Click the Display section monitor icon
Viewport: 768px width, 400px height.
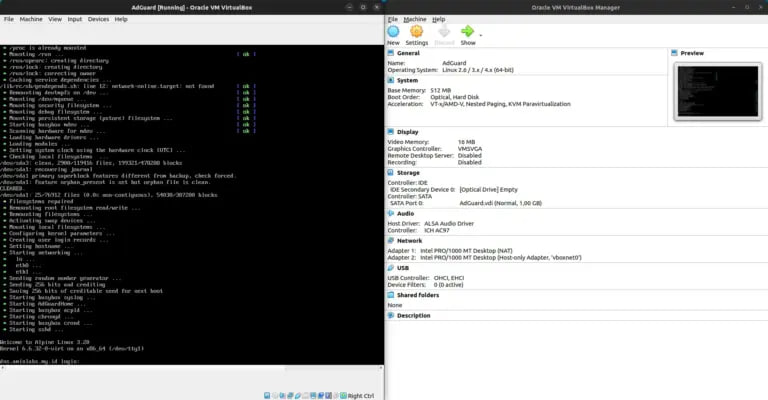(x=391, y=132)
